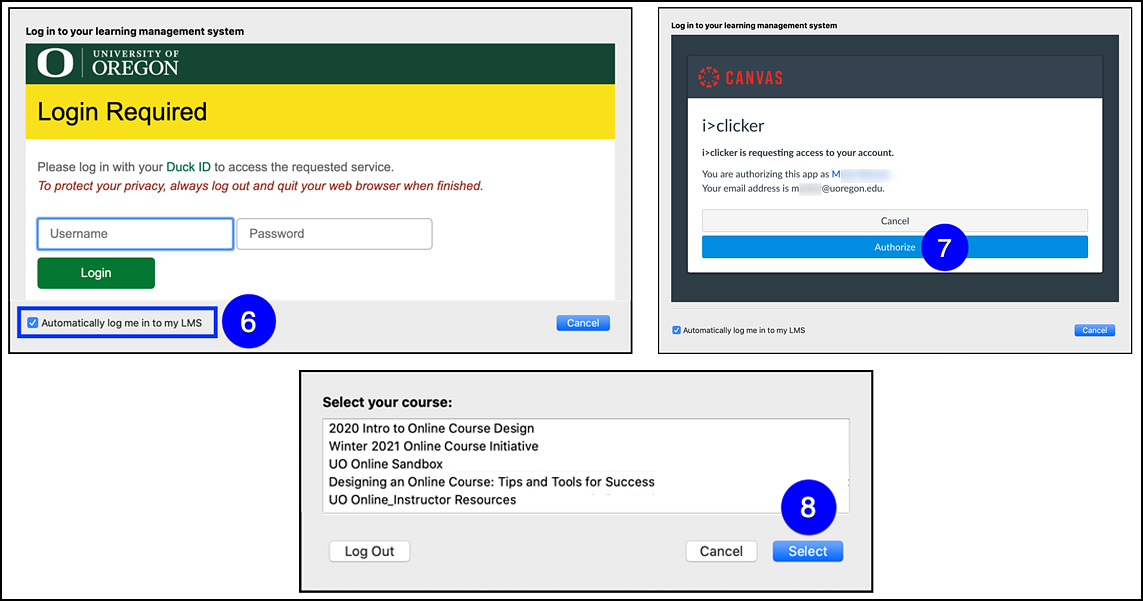This screenshot has height=601, width=1143.
Task: Cancel the Login Required window
Action: (583, 323)
